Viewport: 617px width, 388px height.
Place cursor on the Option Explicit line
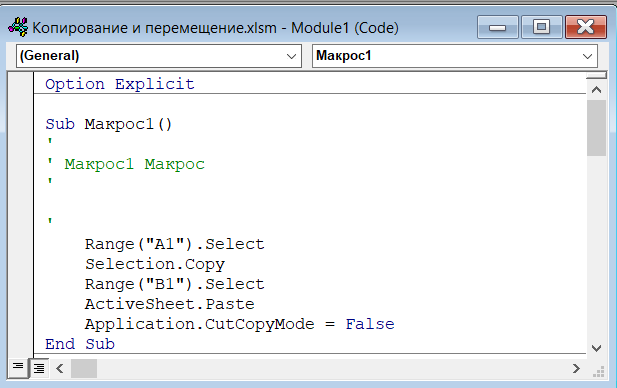click(120, 84)
